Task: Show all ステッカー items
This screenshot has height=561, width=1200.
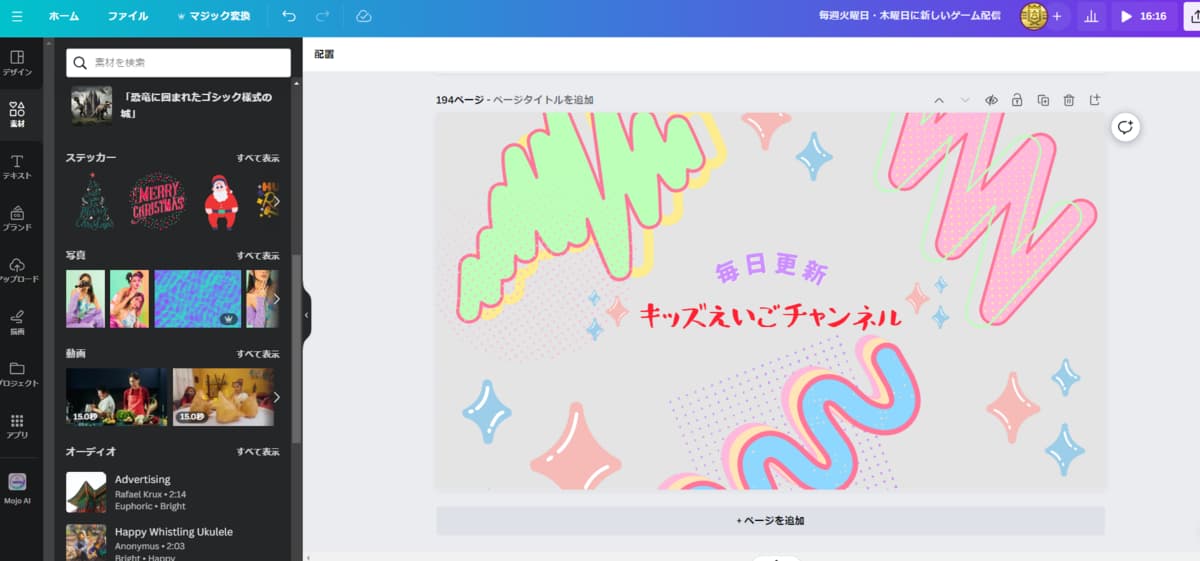Action: click(258, 158)
